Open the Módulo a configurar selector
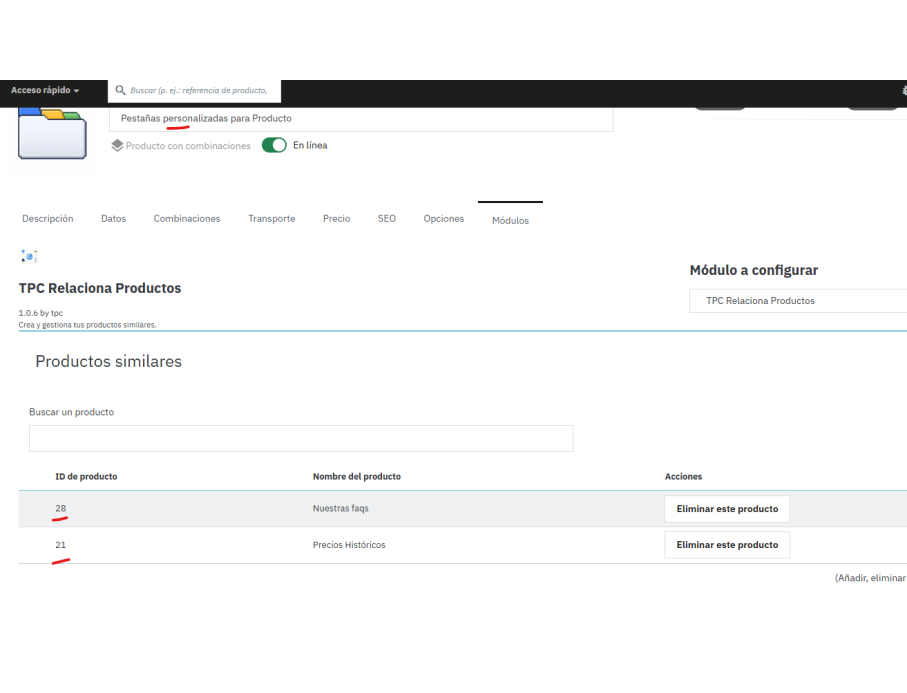907x693 pixels. tap(798, 301)
